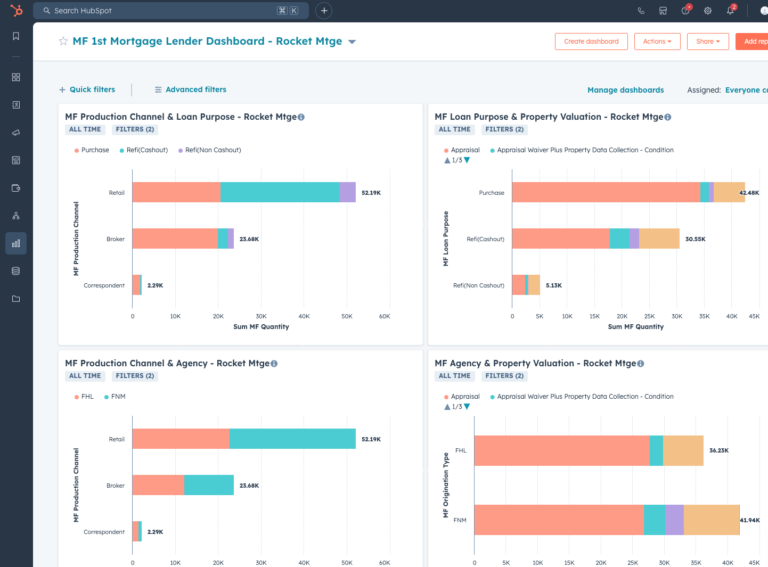This screenshot has width=768, height=567.
Task: Click info icon beside Production Channel & Agency
Action: 274,363
